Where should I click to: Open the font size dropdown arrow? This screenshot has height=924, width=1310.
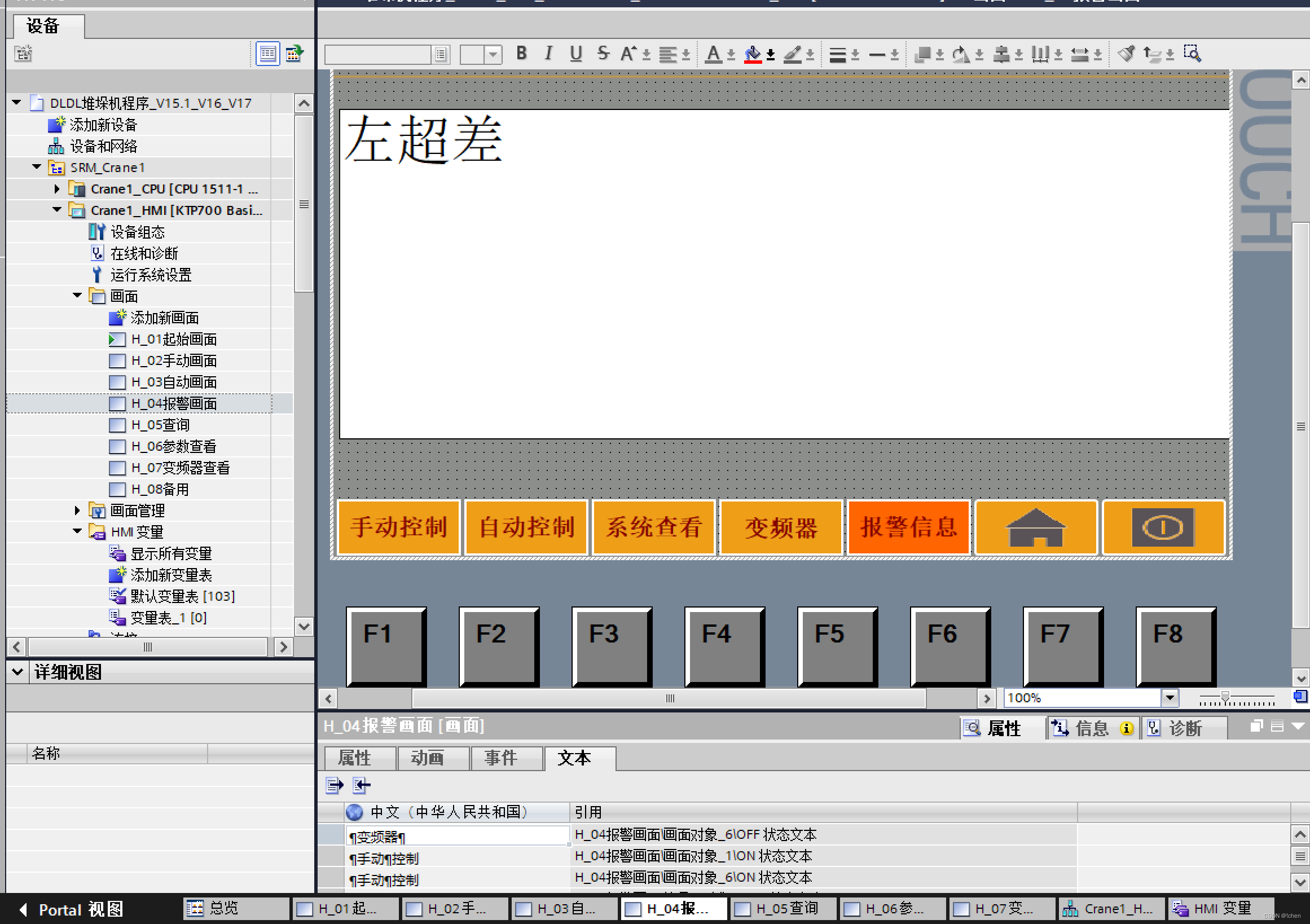coord(493,54)
